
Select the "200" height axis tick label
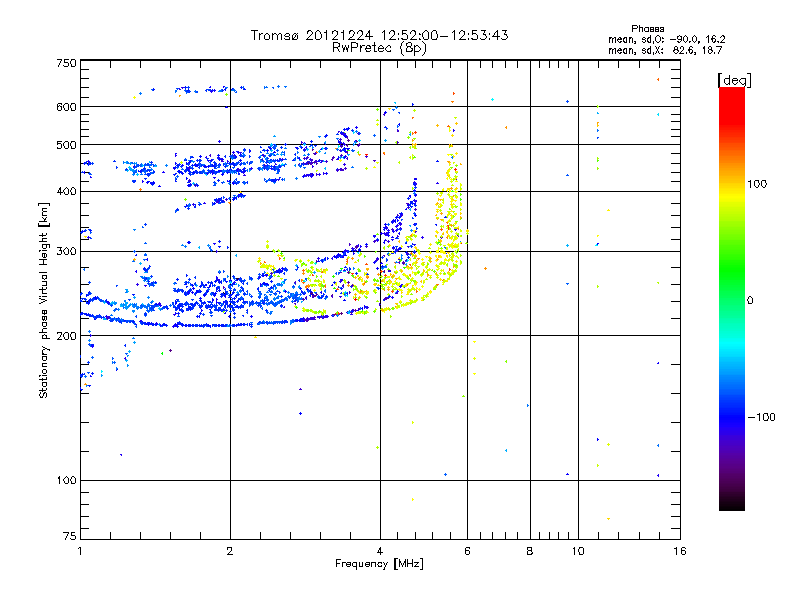66,336
